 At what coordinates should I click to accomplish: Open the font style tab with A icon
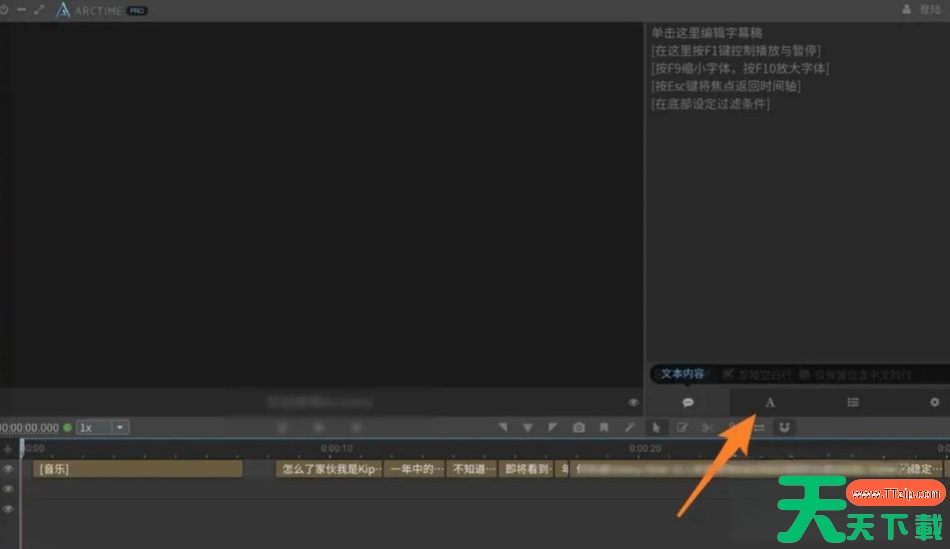pos(770,402)
